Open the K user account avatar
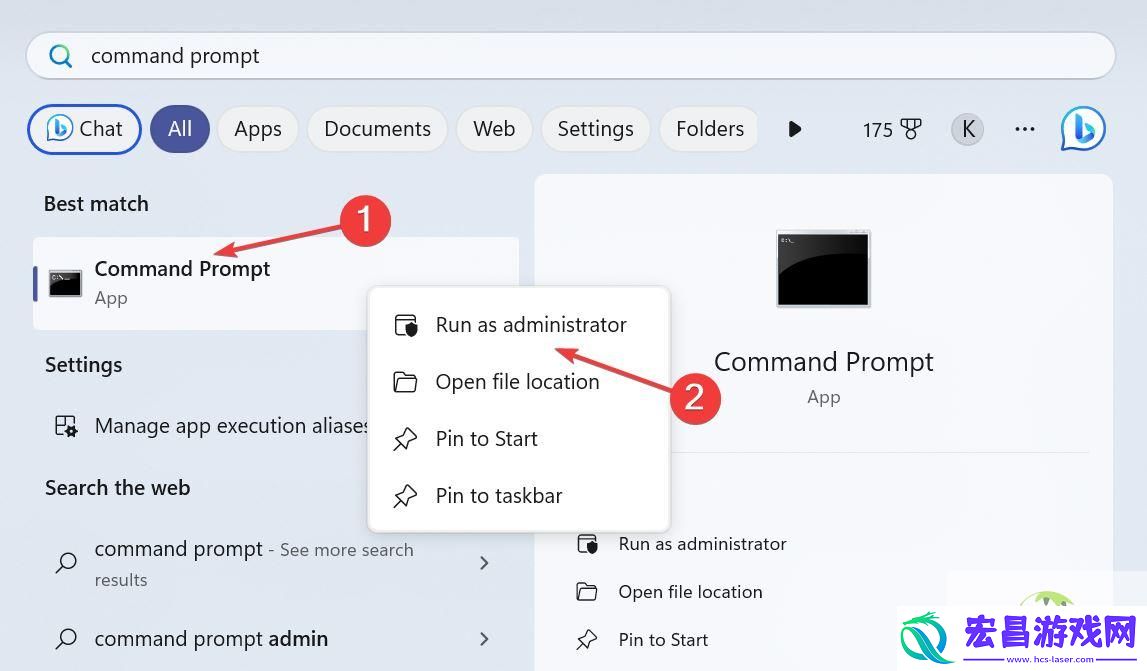This screenshot has height=671, width=1147. [x=967, y=130]
